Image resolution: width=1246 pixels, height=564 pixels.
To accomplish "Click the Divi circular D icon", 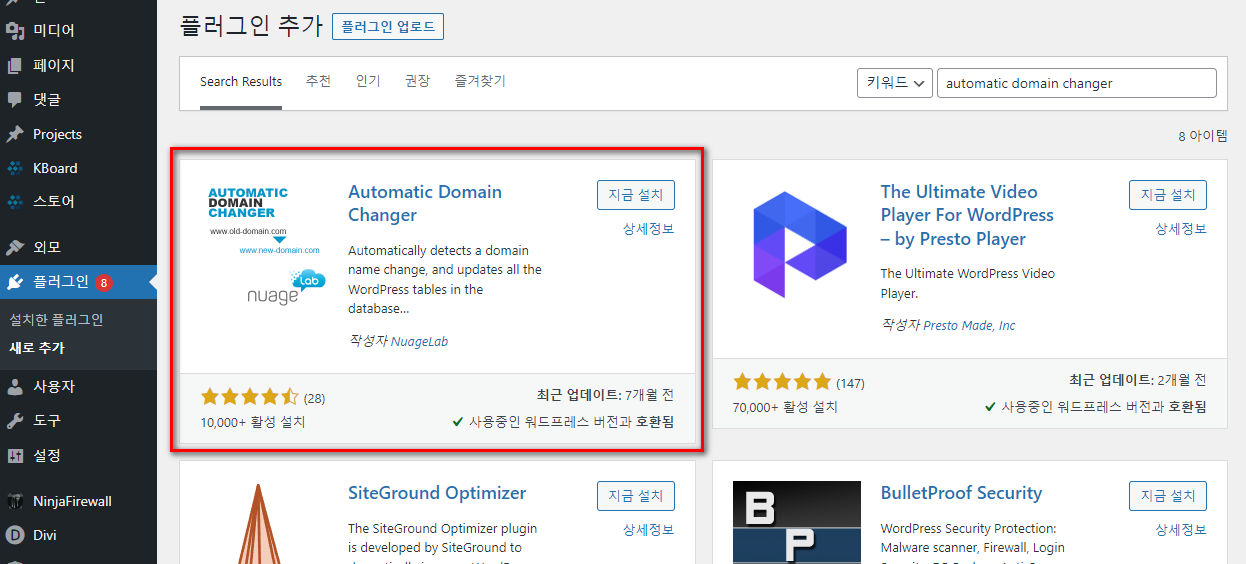I will [x=15, y=535].
